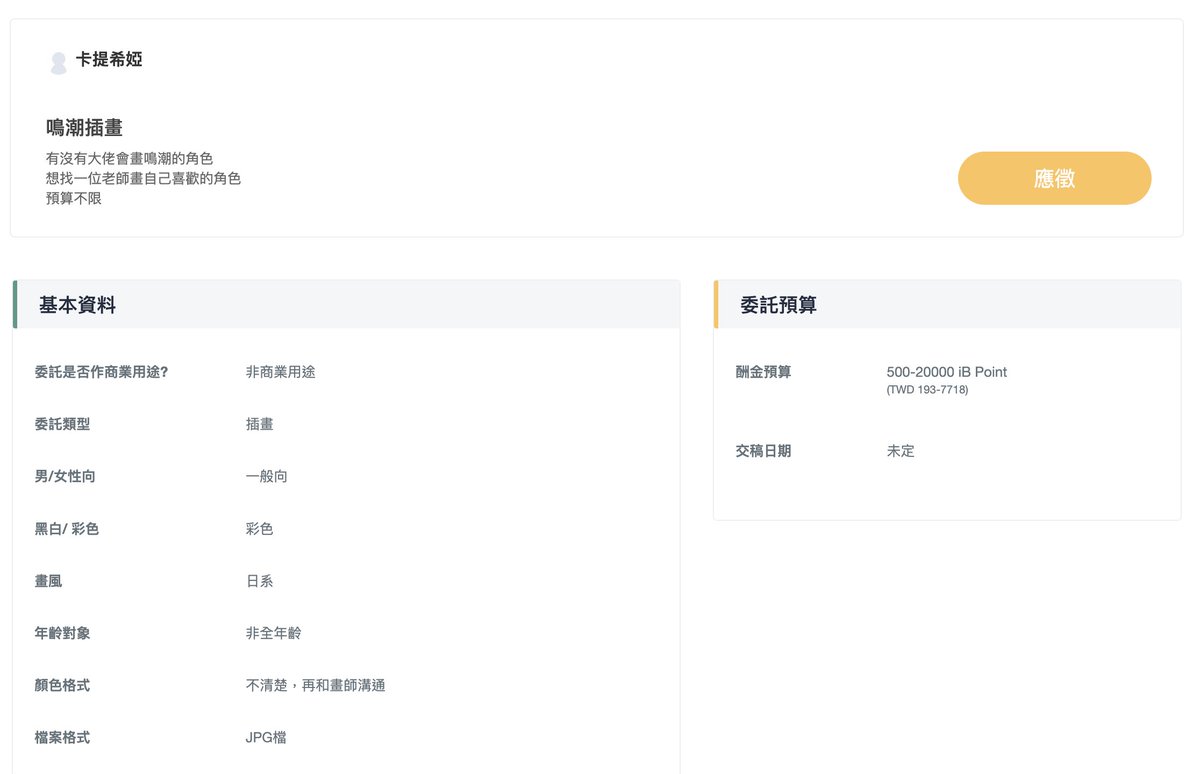Select the 日系 art style value
This screenshot has width=1200, height=774.
coord(259,581)
